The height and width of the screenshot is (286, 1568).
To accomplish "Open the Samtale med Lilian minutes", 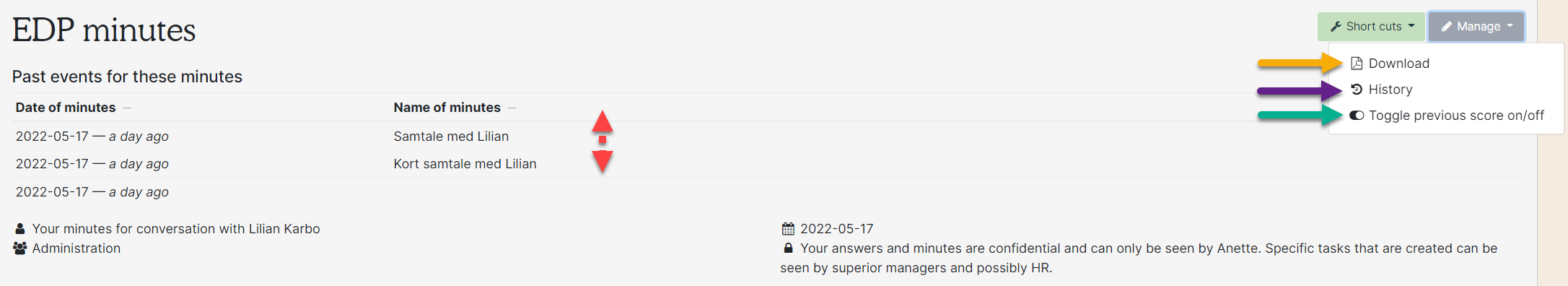I will pyautogui.click(x=451, y=136).
